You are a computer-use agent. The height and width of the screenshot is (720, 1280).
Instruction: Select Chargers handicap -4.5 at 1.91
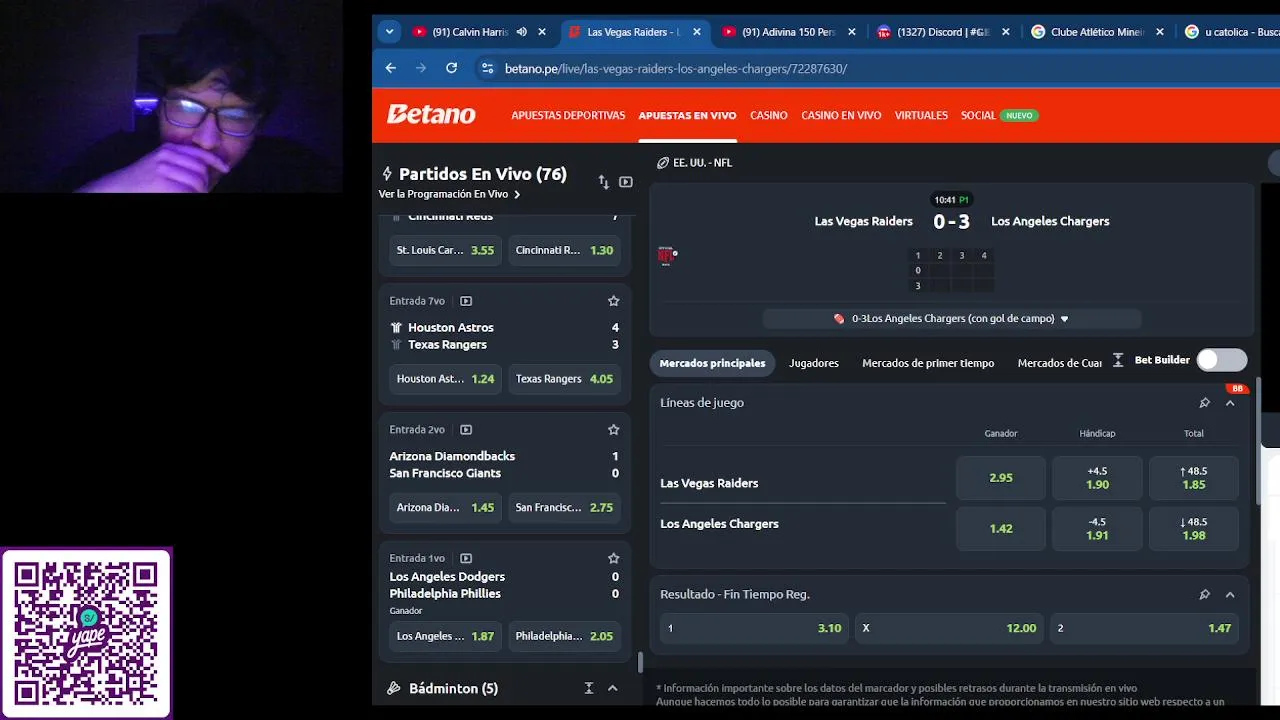[x=1097, y=529]
